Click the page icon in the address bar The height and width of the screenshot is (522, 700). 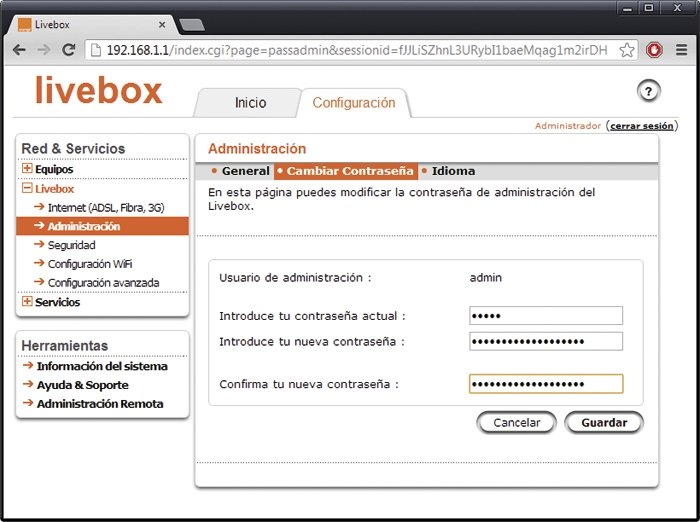point(96,50)
